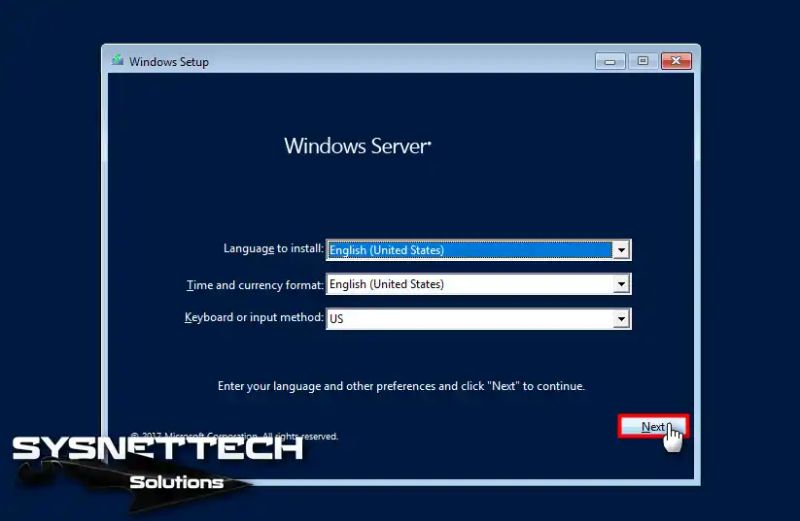Click the 'Windows Setup' title text
800x521 pixels.
point(169,62)
